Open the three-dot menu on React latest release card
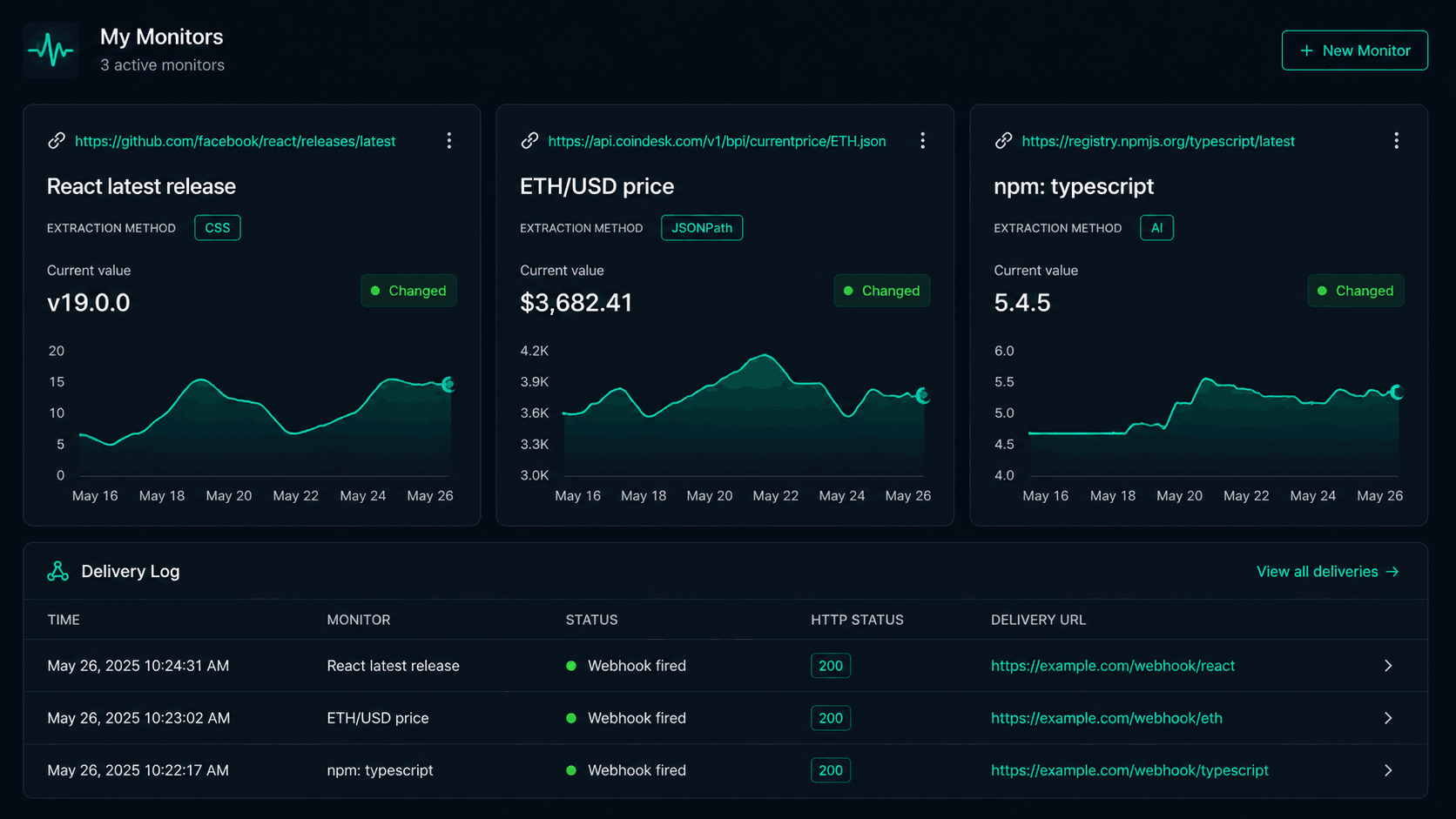1456x819 pixels. click(449, 141)
